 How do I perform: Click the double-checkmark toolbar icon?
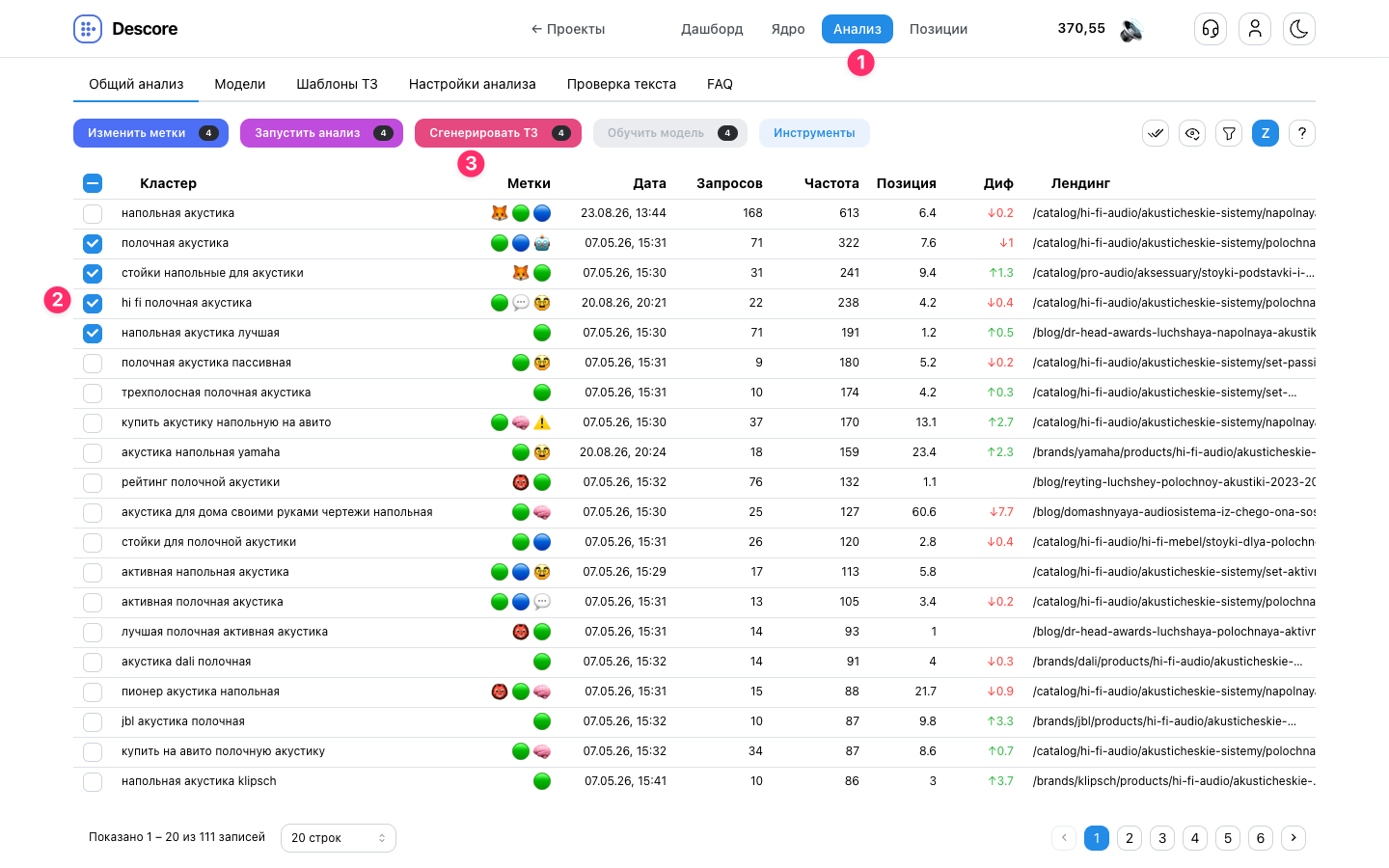click(1156, 133)
